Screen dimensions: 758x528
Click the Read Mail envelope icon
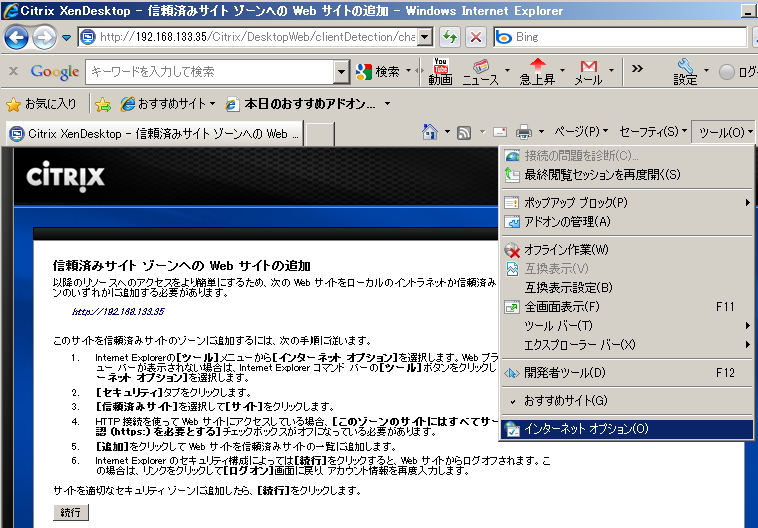point(500,132)
